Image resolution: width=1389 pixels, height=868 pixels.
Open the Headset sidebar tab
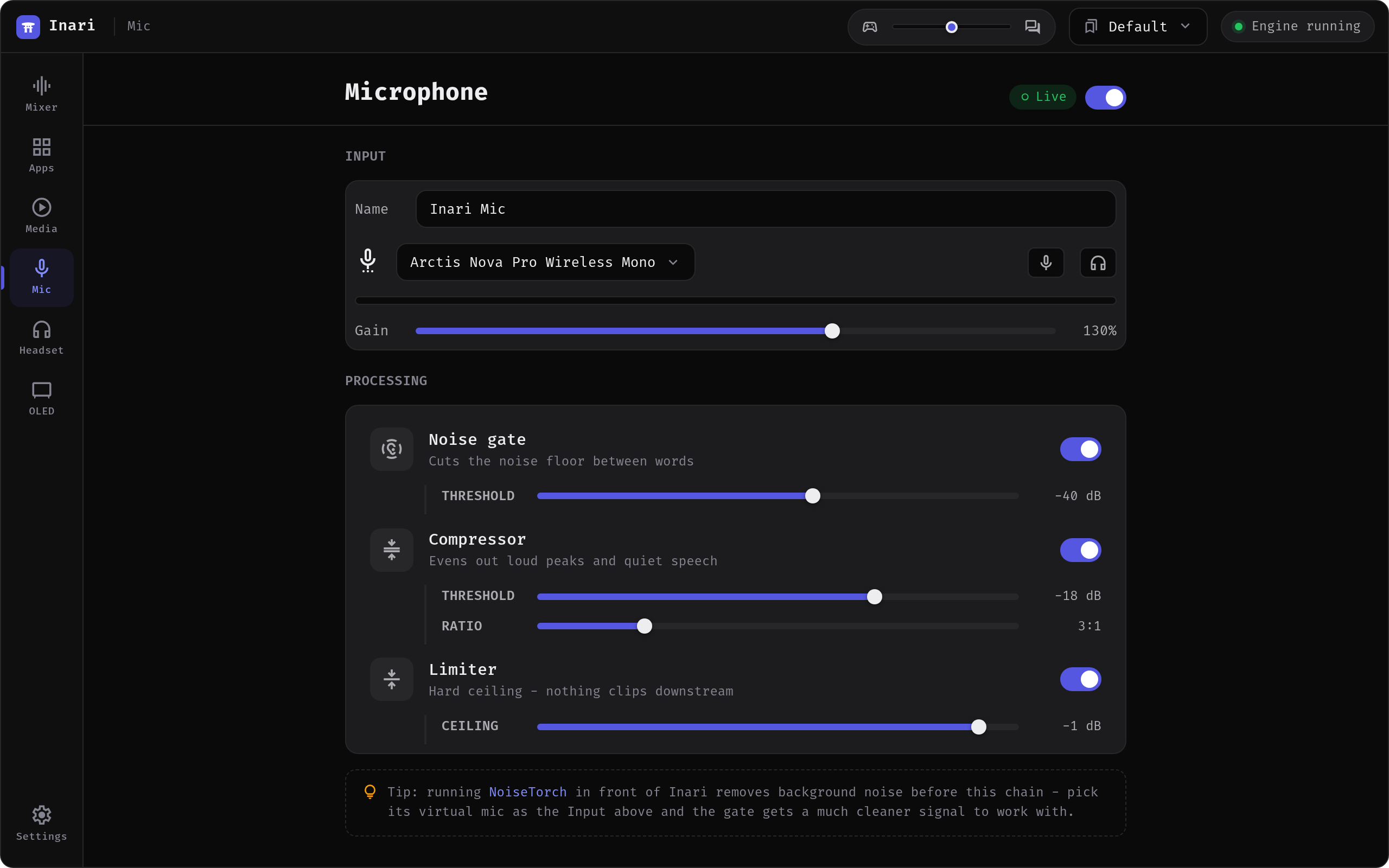(x=41, y=338)
